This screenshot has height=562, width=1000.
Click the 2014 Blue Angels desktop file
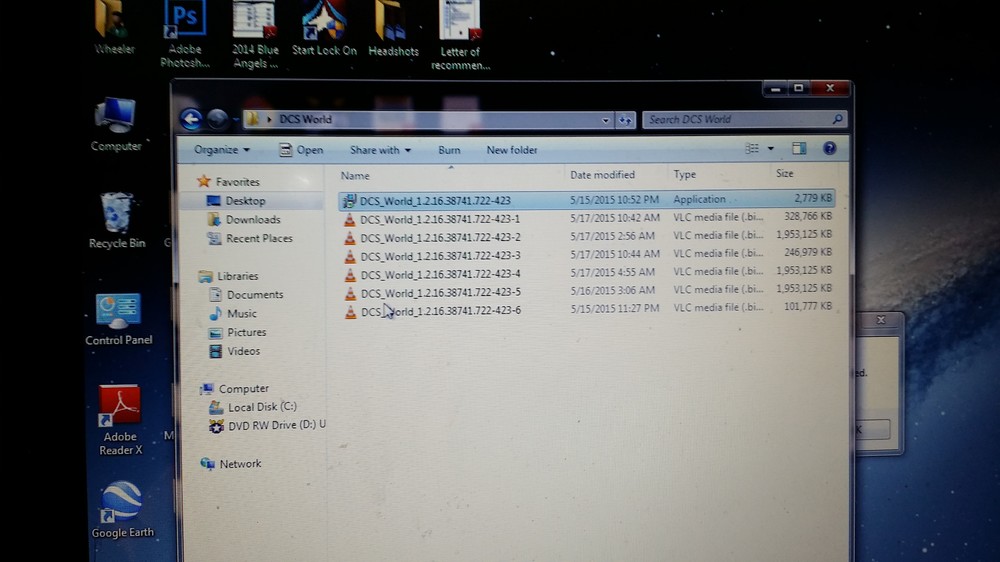[254, 34]
